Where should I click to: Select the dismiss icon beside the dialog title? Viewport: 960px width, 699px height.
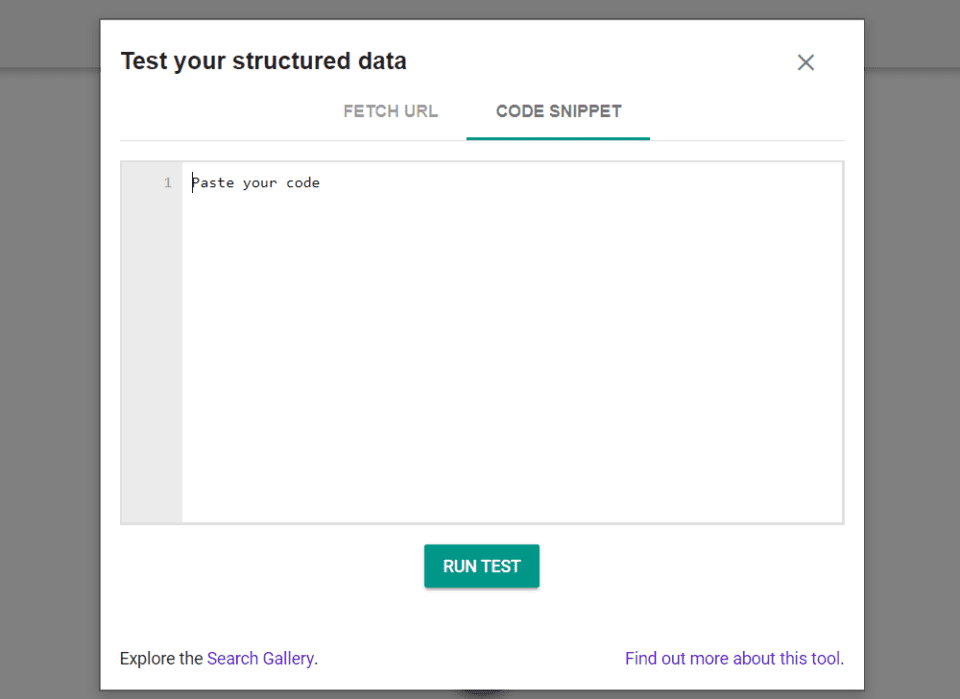tap(806, 62)
